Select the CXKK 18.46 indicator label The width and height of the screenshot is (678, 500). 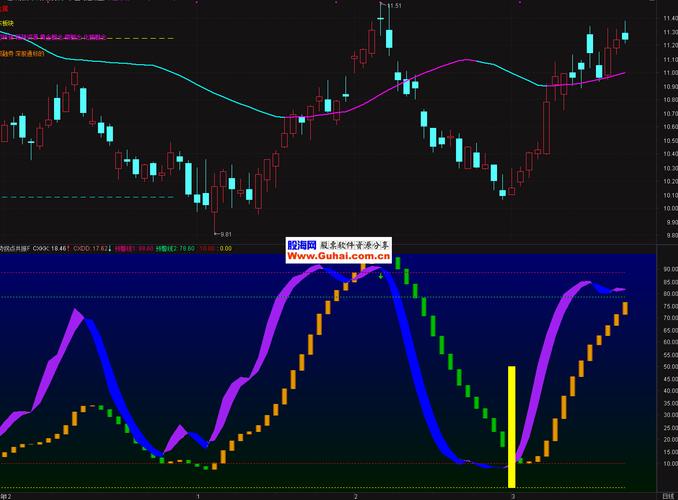click(49, 247)
